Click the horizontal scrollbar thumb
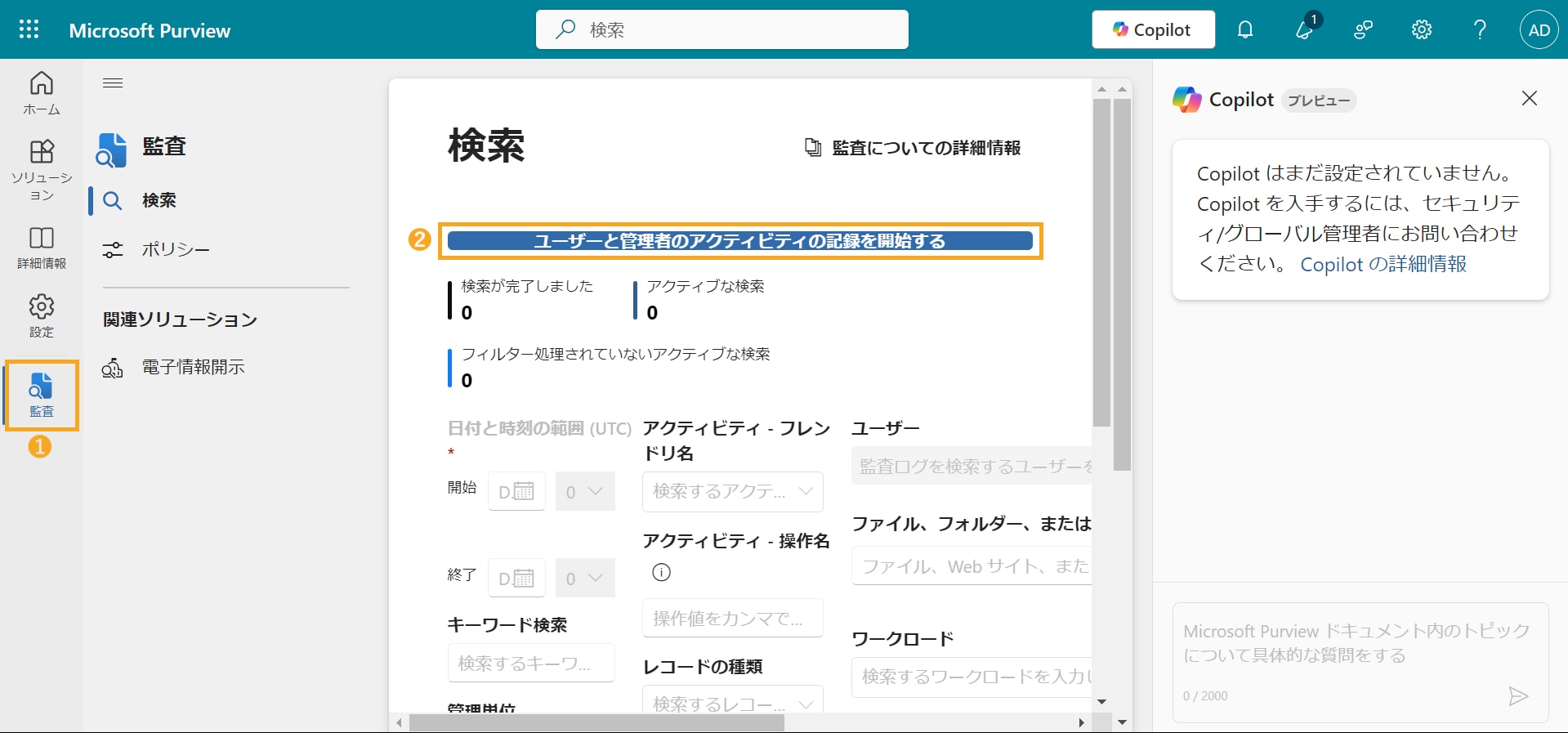Image resolution: width=1568 pixels, height=733 pixels. coord(596,723)
